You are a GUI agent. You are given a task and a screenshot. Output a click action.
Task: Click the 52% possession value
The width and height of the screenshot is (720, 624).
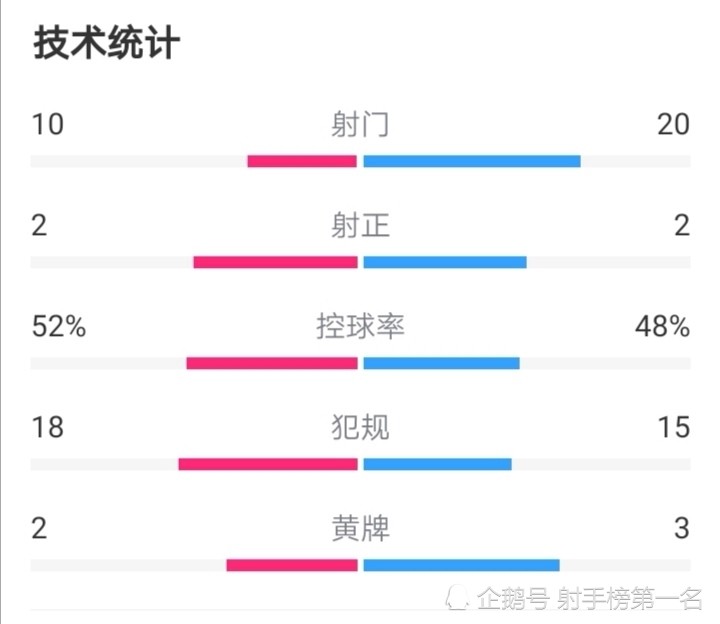(x=59, y=326)
